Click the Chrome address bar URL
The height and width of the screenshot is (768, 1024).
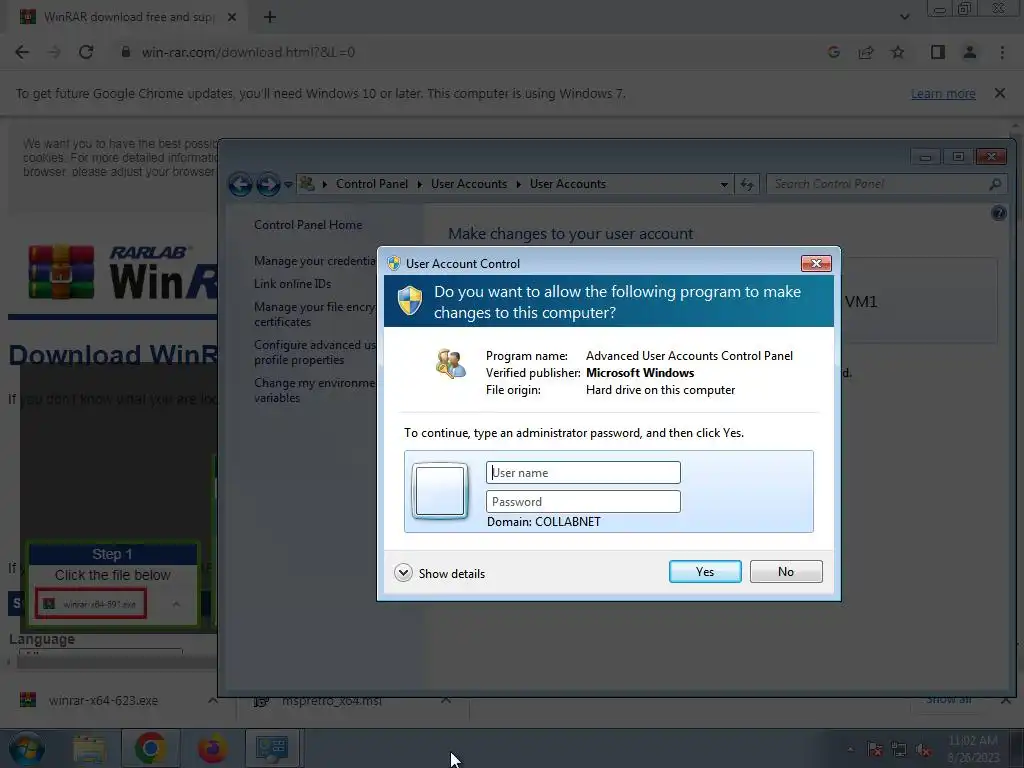pos(248,52)
